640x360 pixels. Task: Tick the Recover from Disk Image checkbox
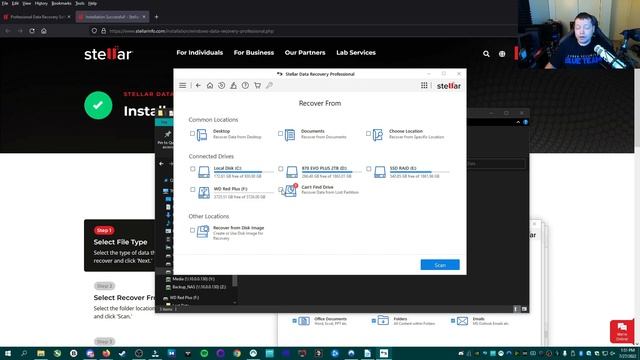click(192, 230)
